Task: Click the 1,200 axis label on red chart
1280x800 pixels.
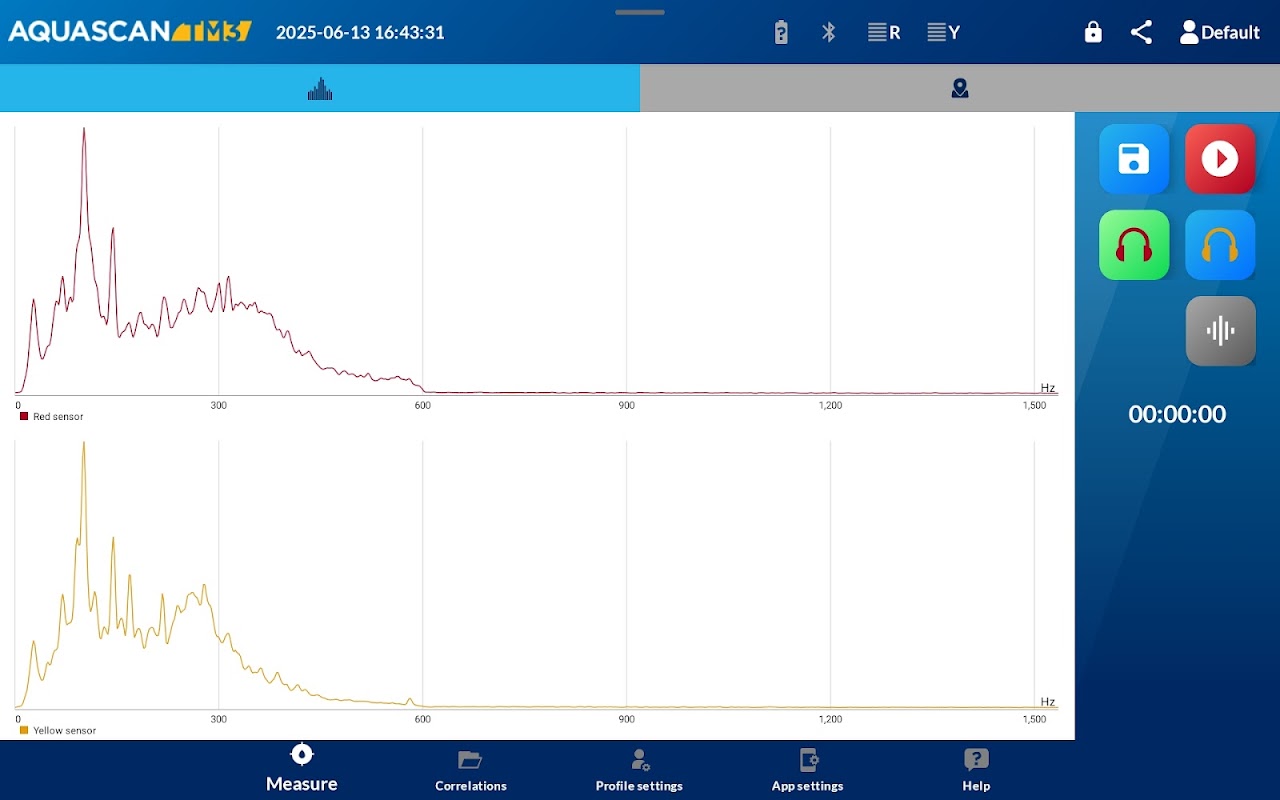Action: pos(830,405)
